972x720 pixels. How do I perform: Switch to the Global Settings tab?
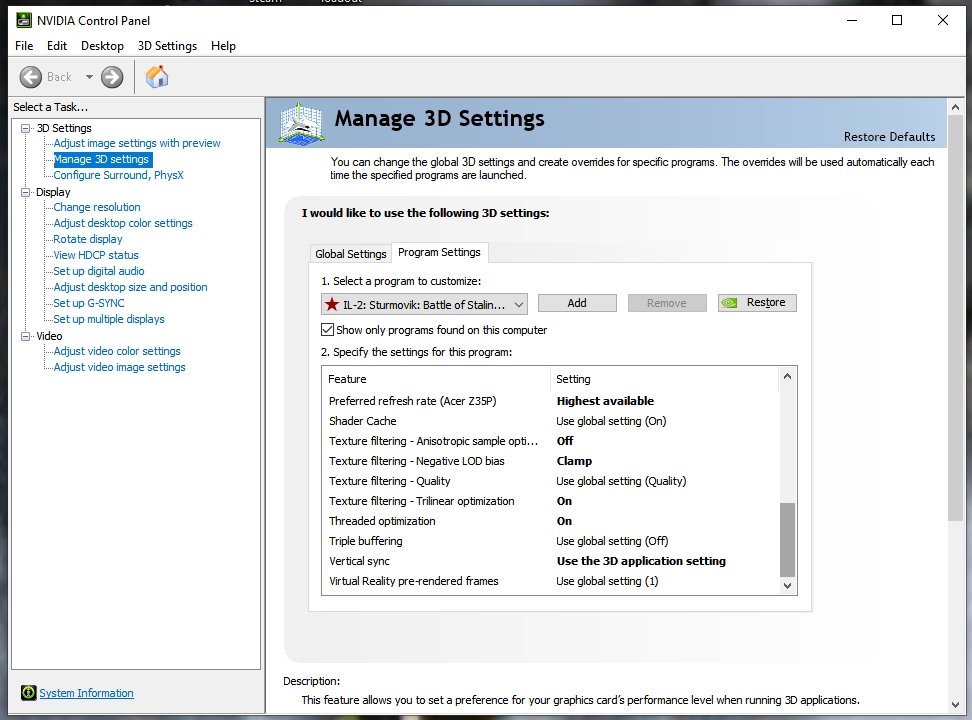[350, 254]
